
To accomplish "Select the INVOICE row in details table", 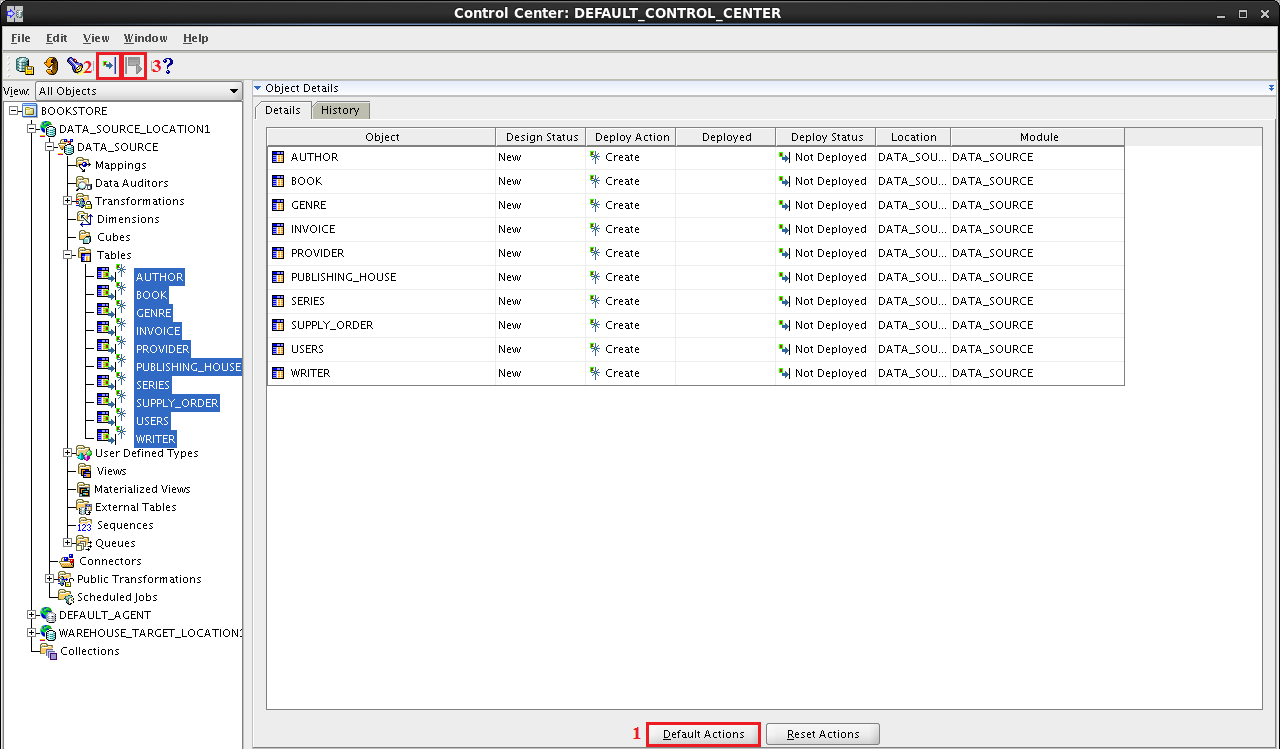I will point(695,229).
